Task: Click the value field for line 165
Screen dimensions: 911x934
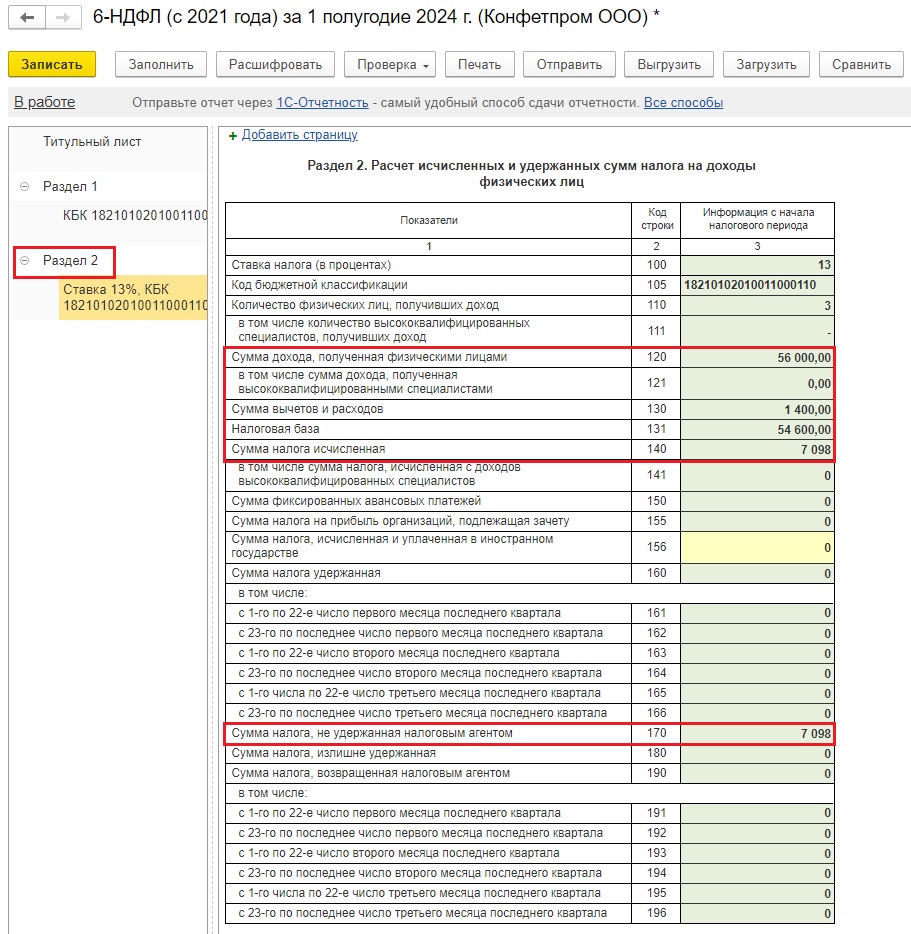Action: [x=757, y=693]
